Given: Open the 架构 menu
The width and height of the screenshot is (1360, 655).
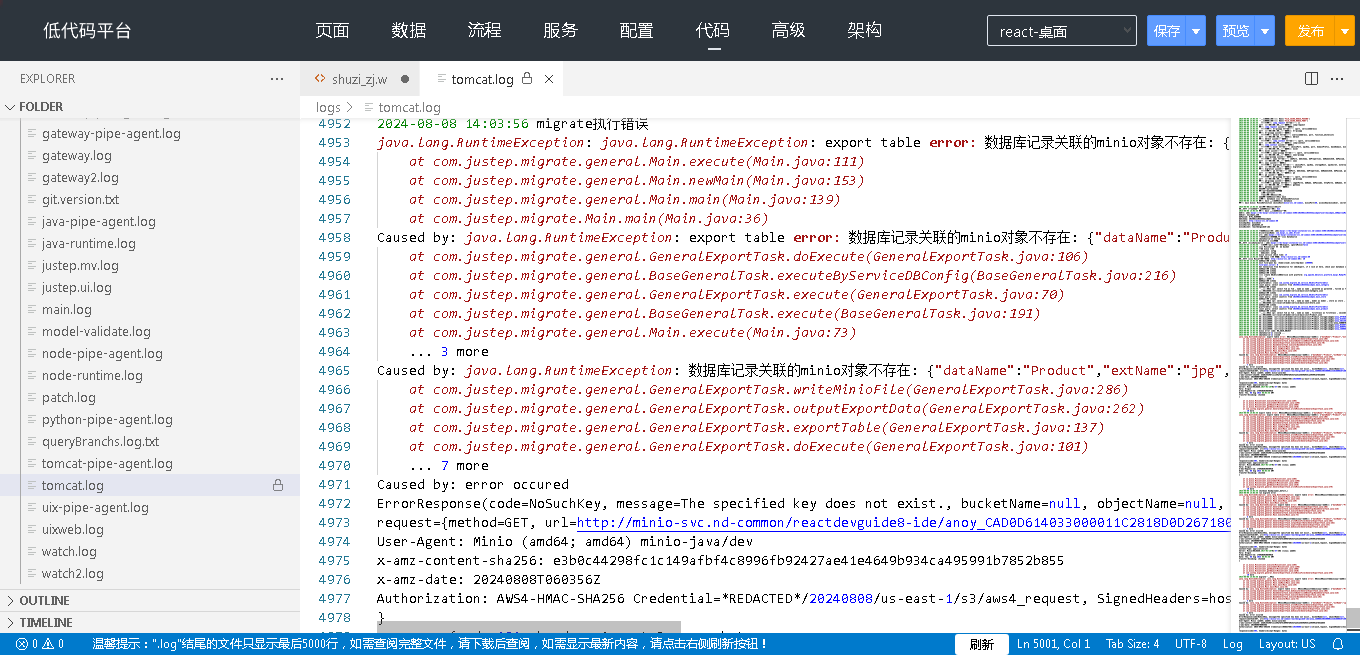Looking at the screenshot, I should [x=864, y=30].
